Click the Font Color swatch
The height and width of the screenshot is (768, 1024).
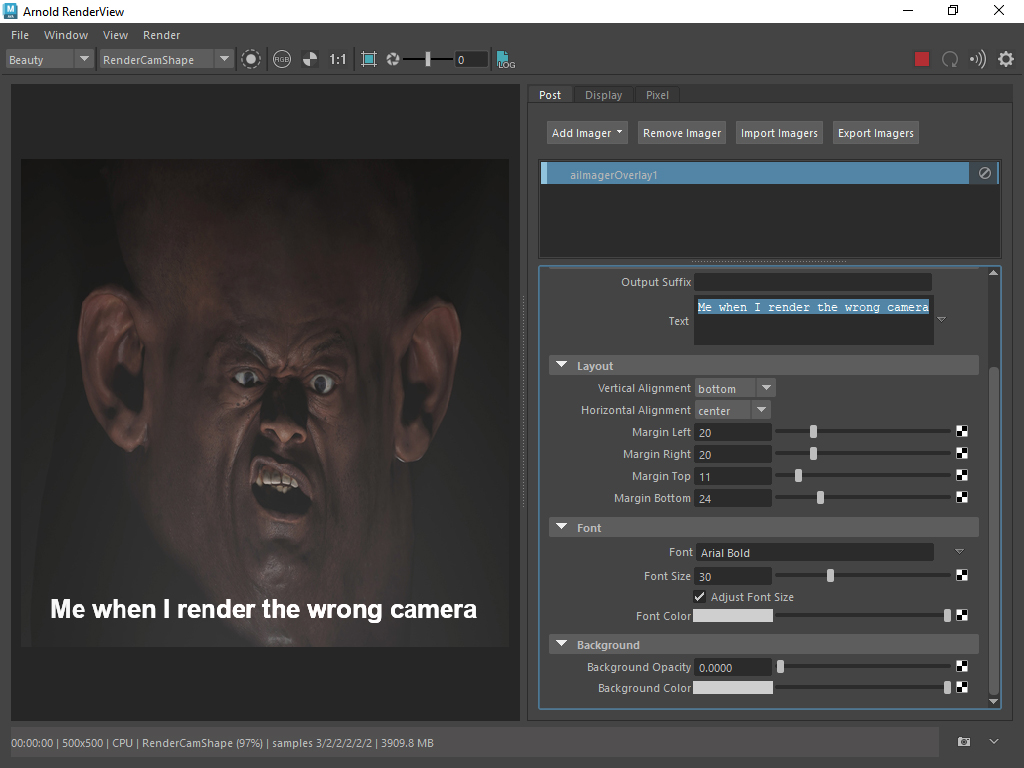pos(733,616)
